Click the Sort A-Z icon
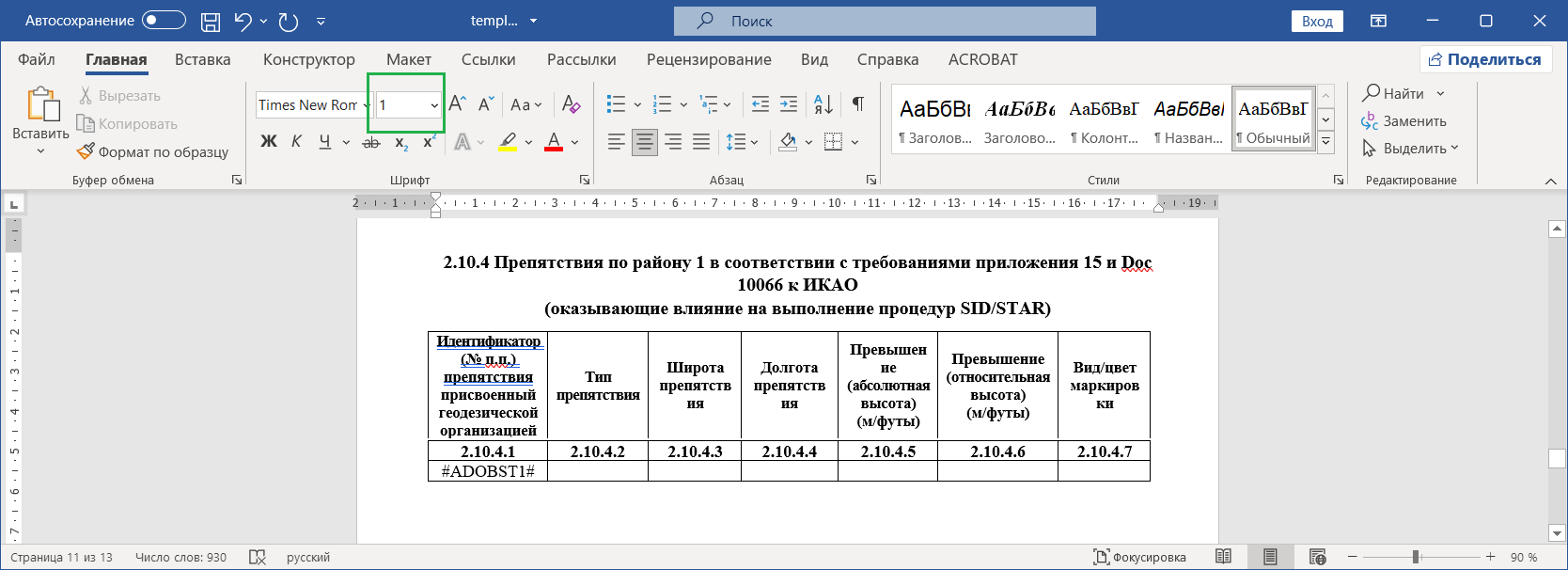The width and height of the screenshot is (1568, 570). tap(823, 103)
